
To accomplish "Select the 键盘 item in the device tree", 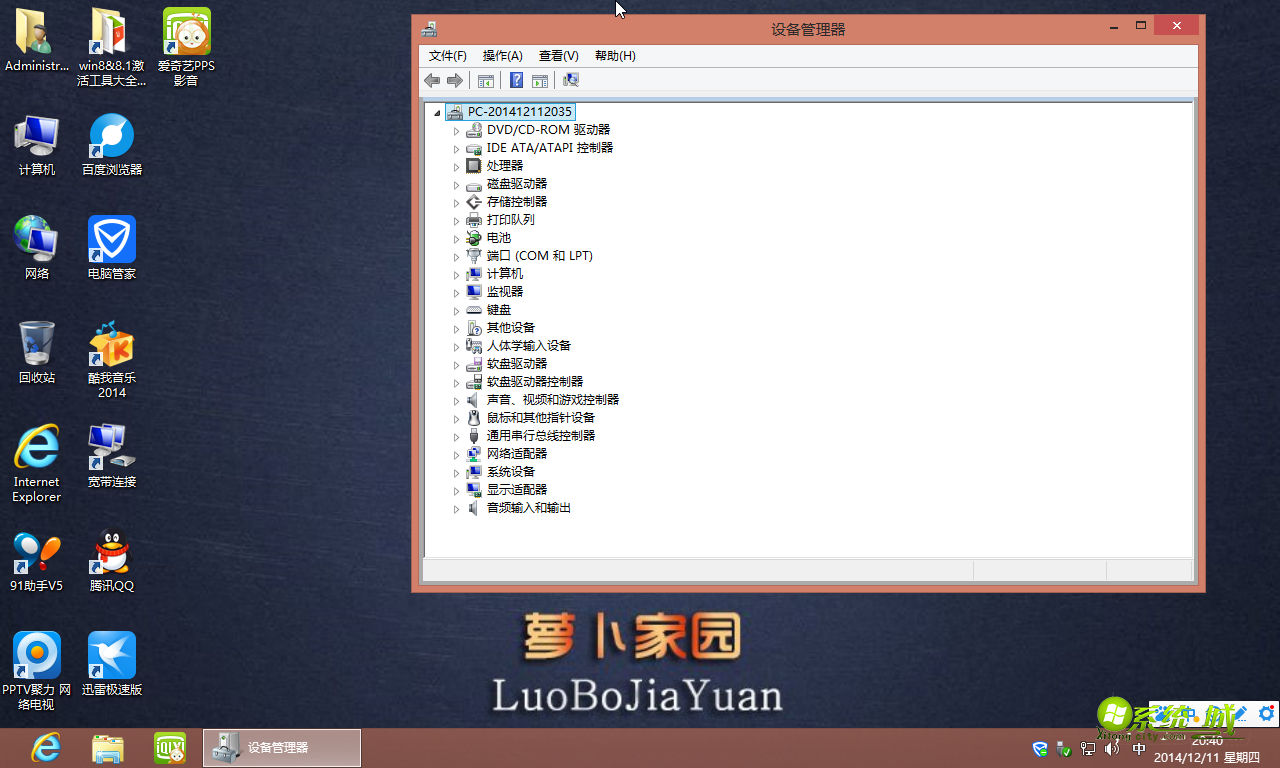I will click(497, 309).
